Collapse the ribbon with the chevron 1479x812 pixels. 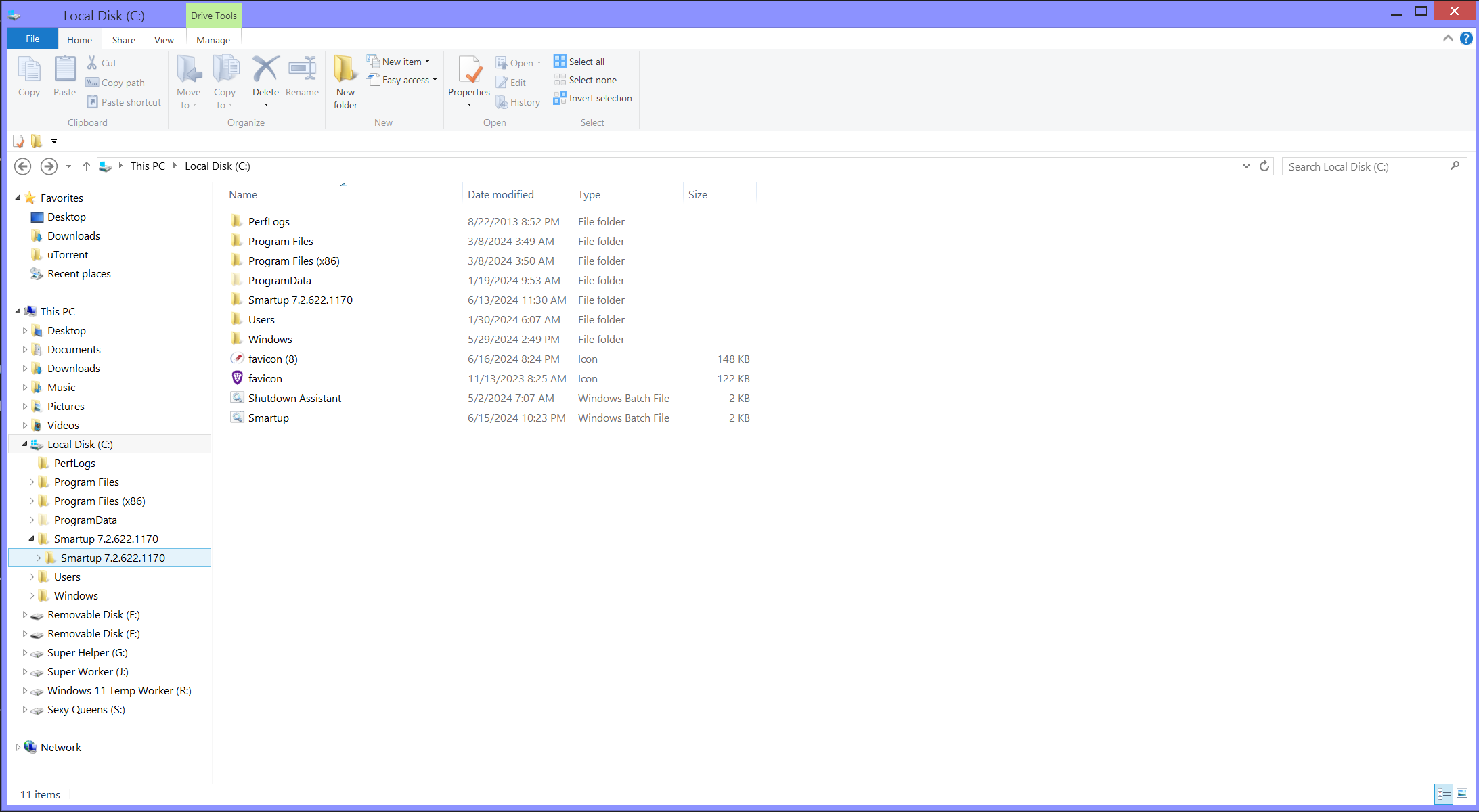[1448, 39]
